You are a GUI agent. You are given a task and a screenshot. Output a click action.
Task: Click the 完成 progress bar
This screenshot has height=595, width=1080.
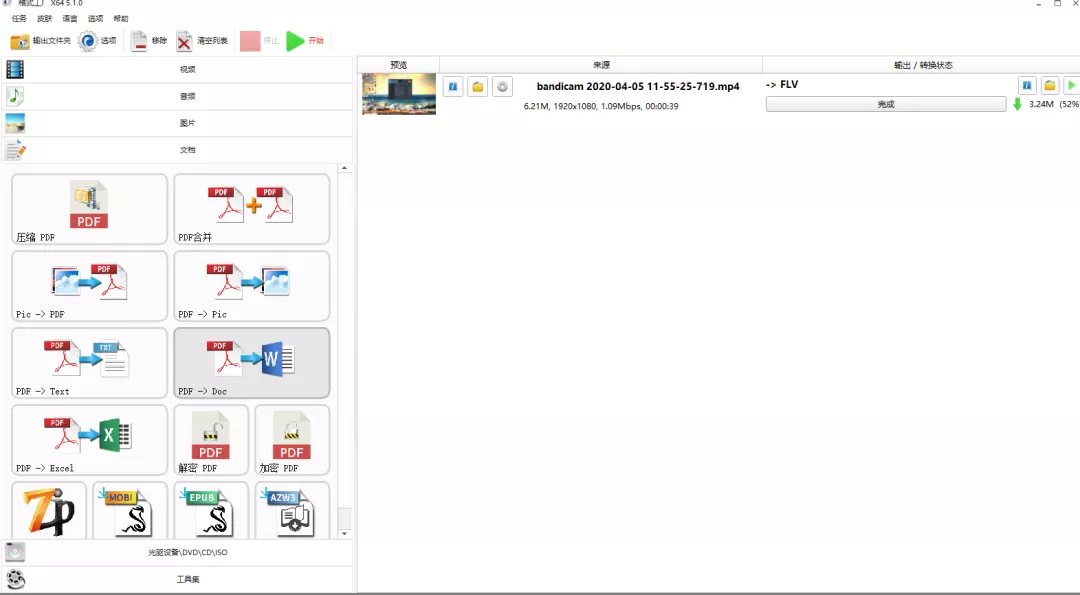(x=886, y=104)
